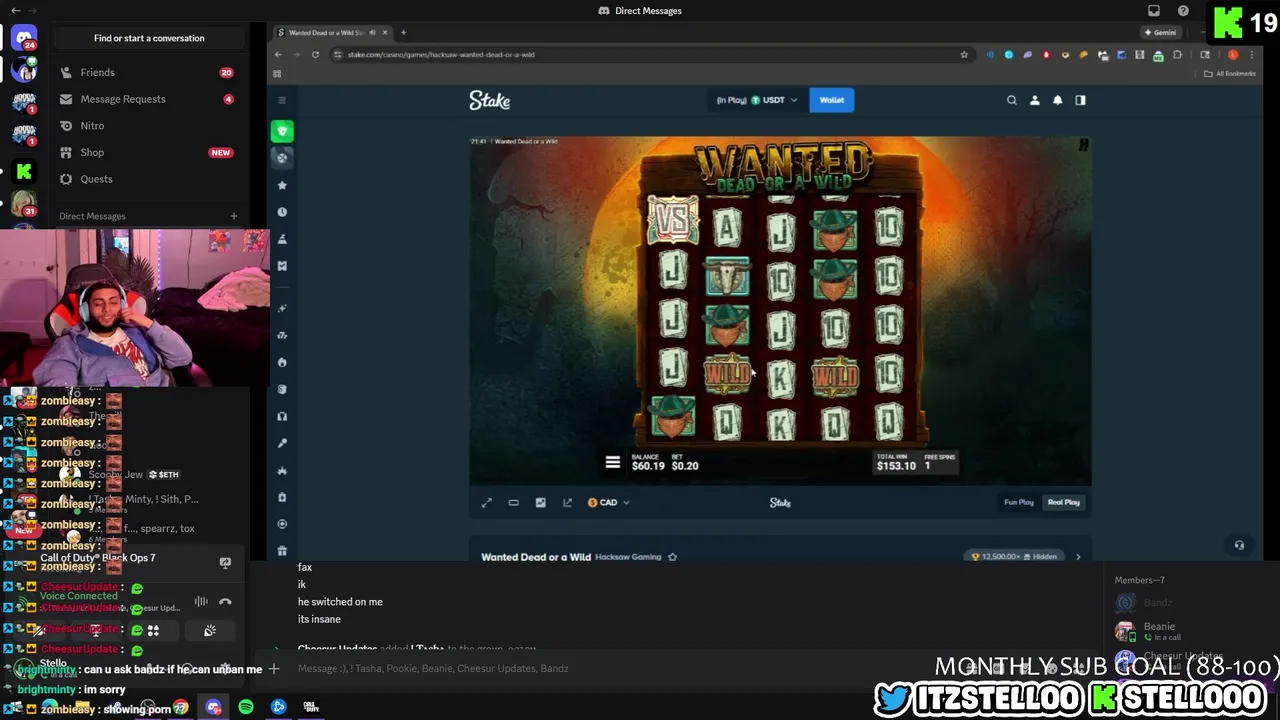Click the Hacksaw Gaming provider link
Image resolution: width=1280 pixels, height=720 pixels.
click(628, 557)
